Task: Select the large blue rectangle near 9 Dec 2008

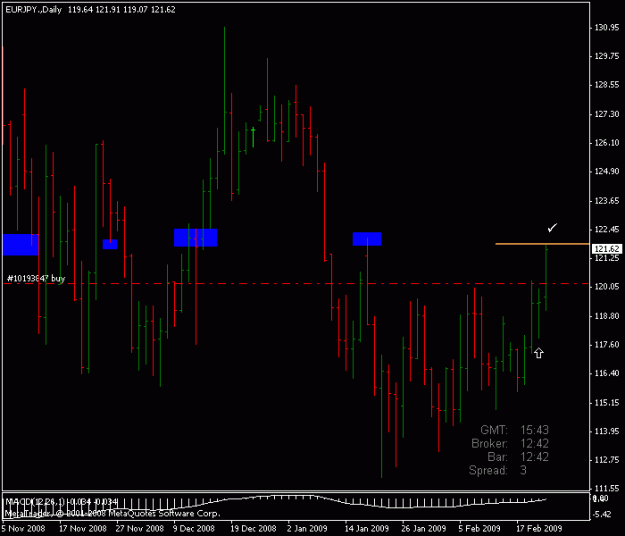Action: click(x=196, y=238)
